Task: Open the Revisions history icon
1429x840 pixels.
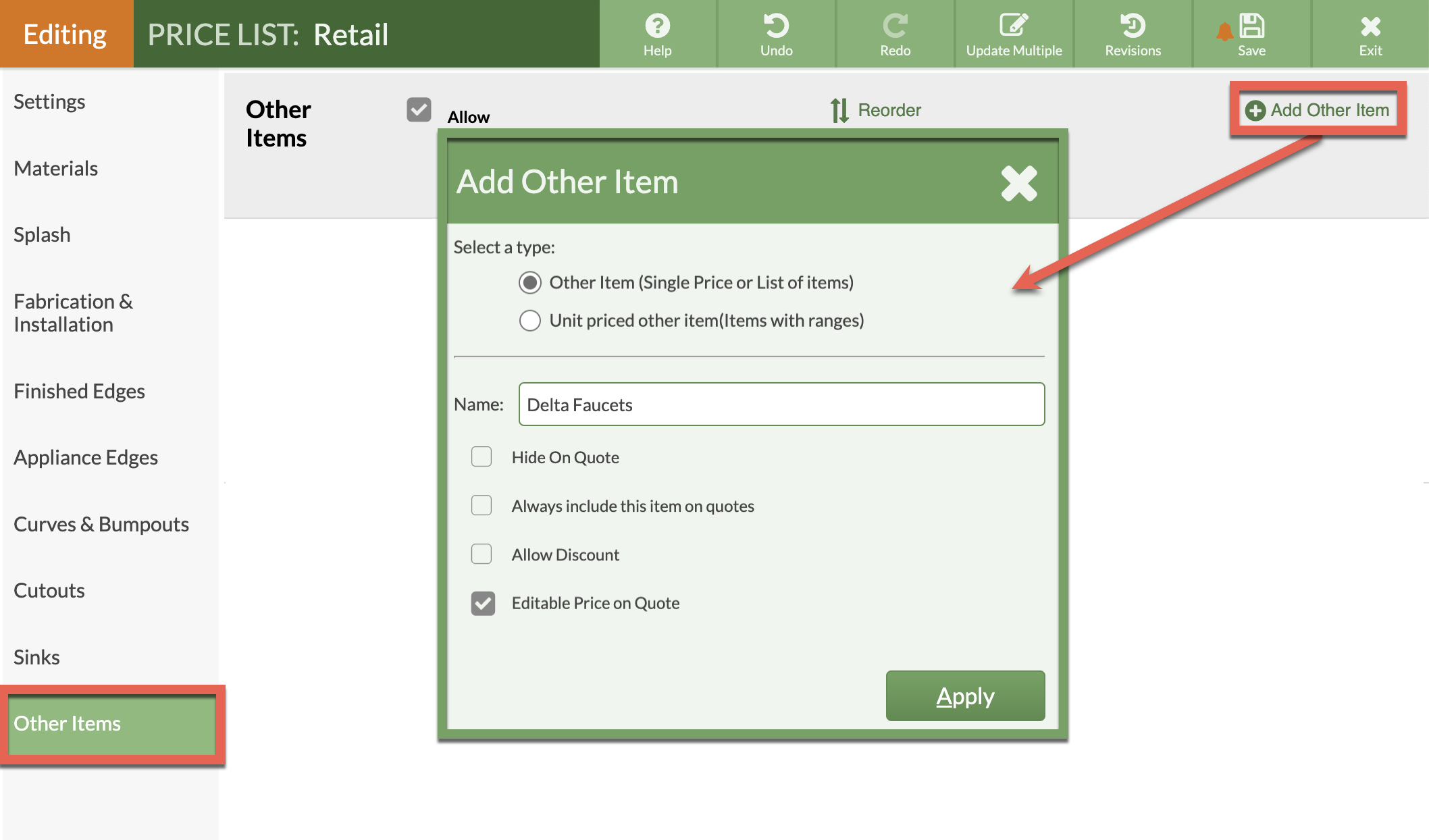Action: tap(1133, 26)
